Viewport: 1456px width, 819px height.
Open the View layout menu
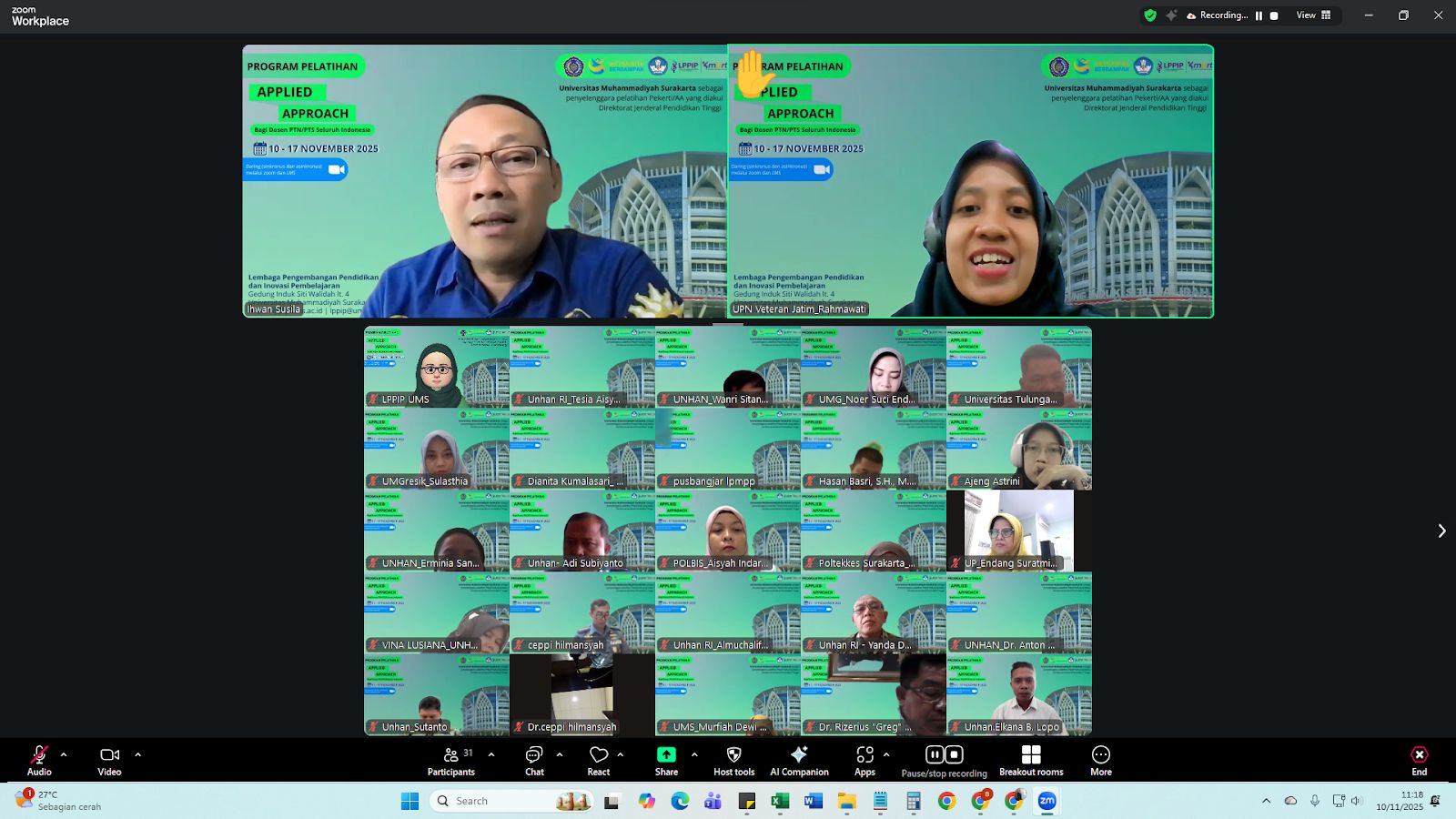(x=1314, y=15)
